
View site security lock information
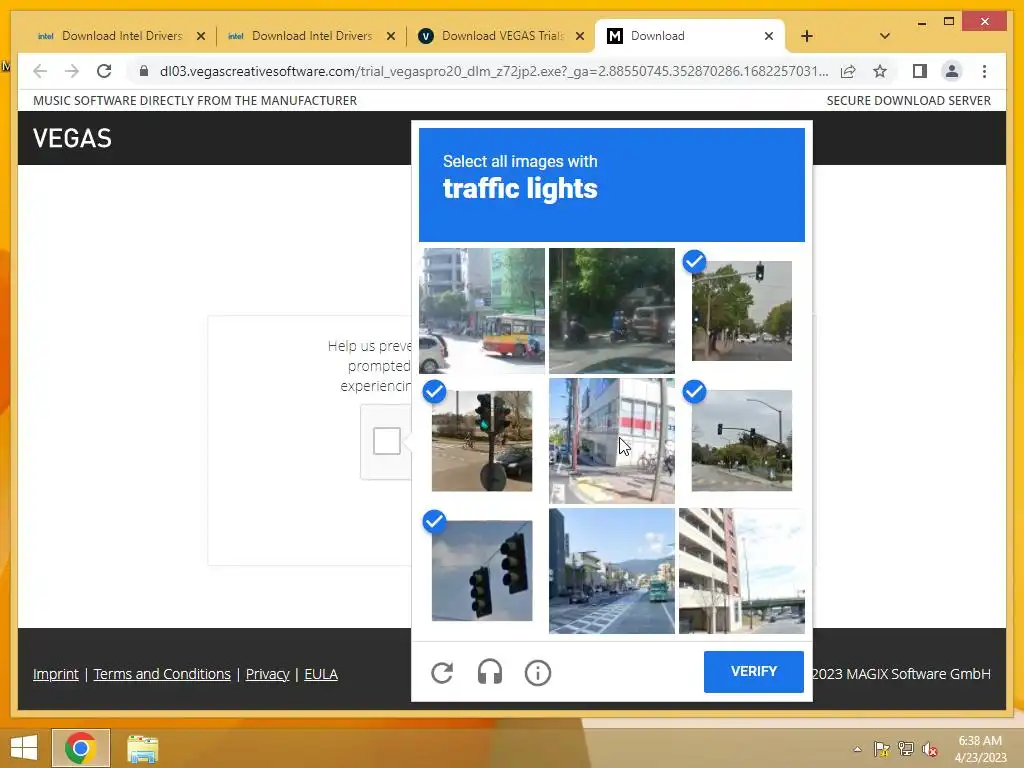click(x=144, y=71)
